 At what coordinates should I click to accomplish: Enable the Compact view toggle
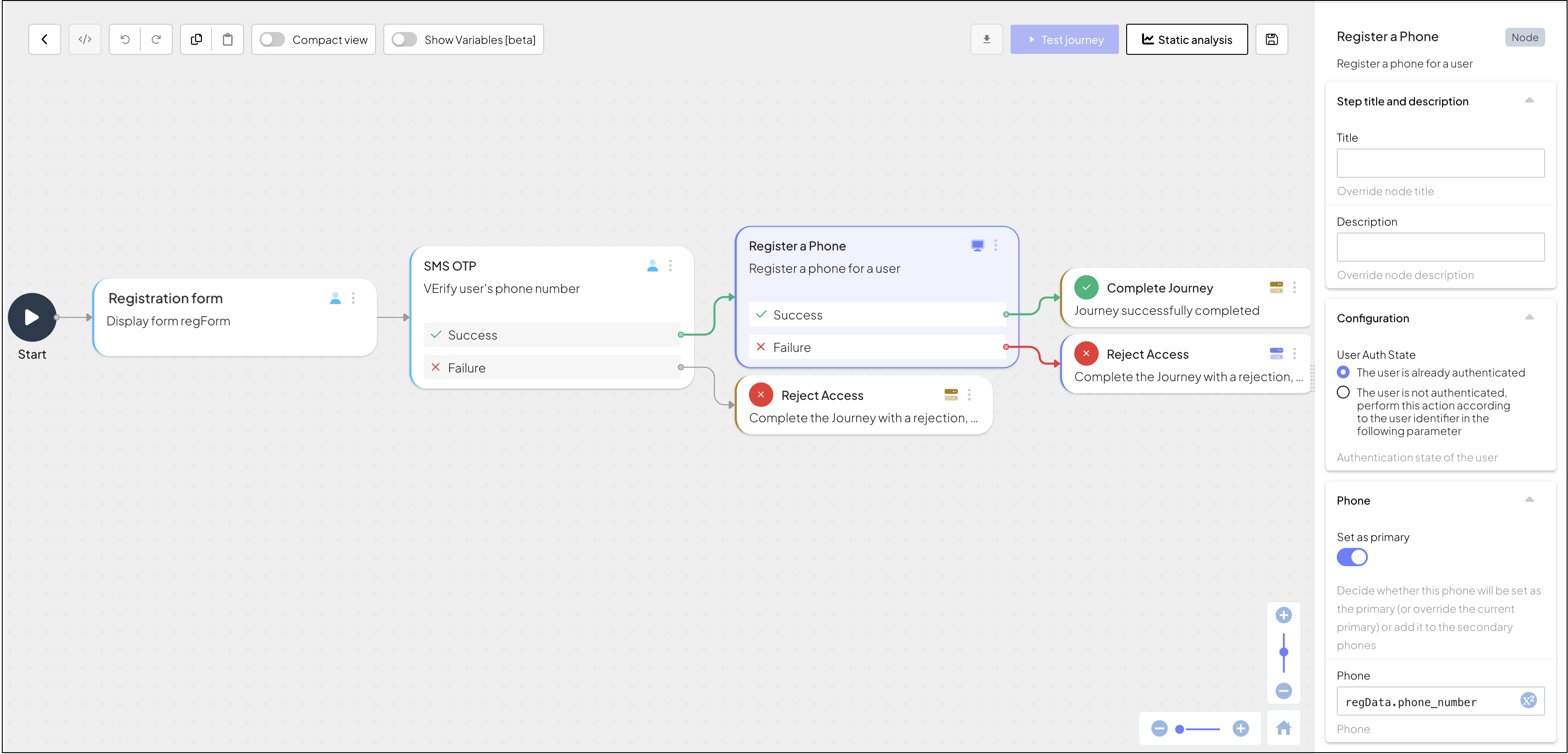(271, 40)
